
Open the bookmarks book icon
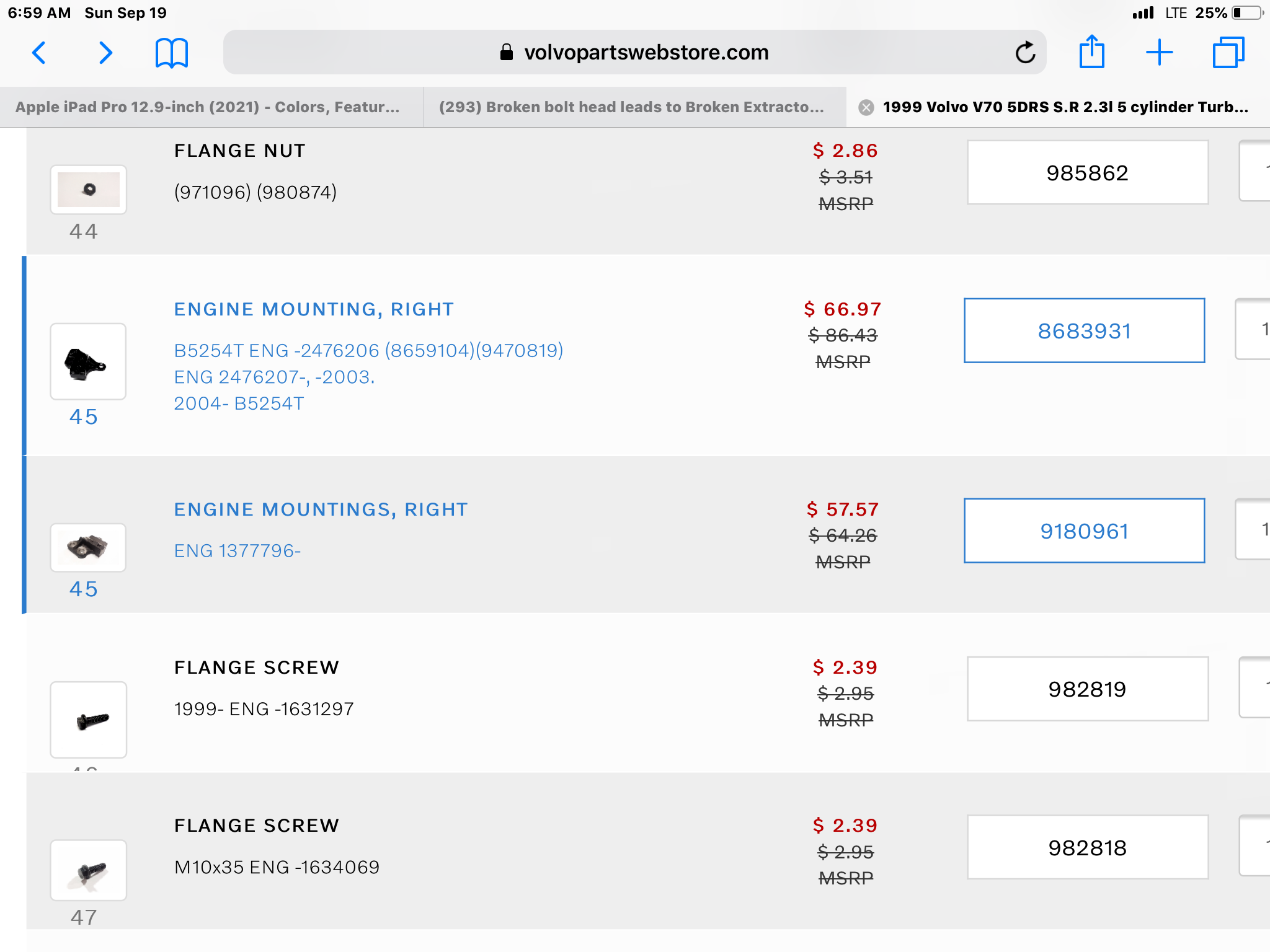[171, 53]
